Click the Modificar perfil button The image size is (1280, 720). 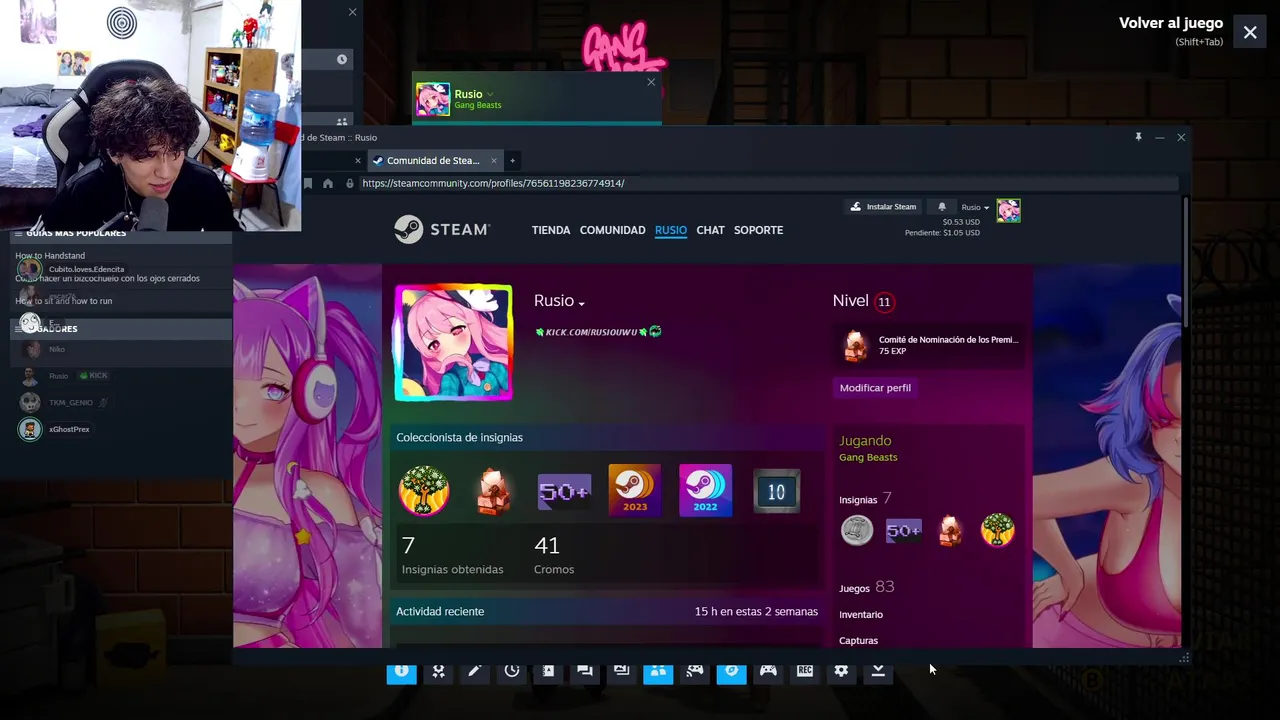[875, 388]
